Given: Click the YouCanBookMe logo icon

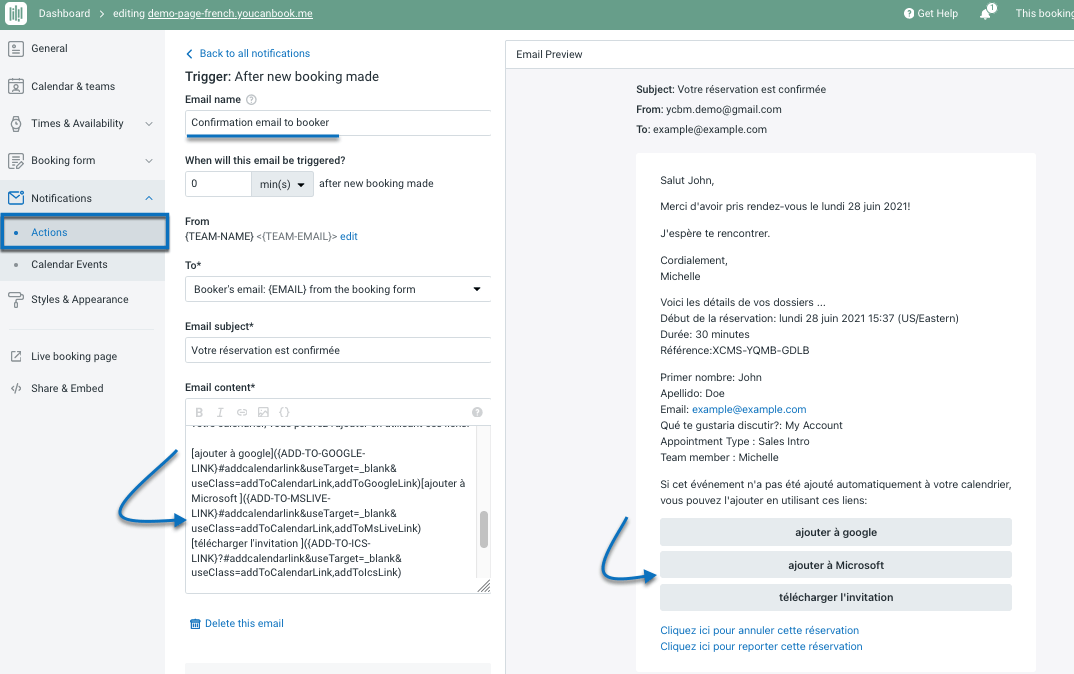Looking at the screenshot, I should tap(15, 13).
